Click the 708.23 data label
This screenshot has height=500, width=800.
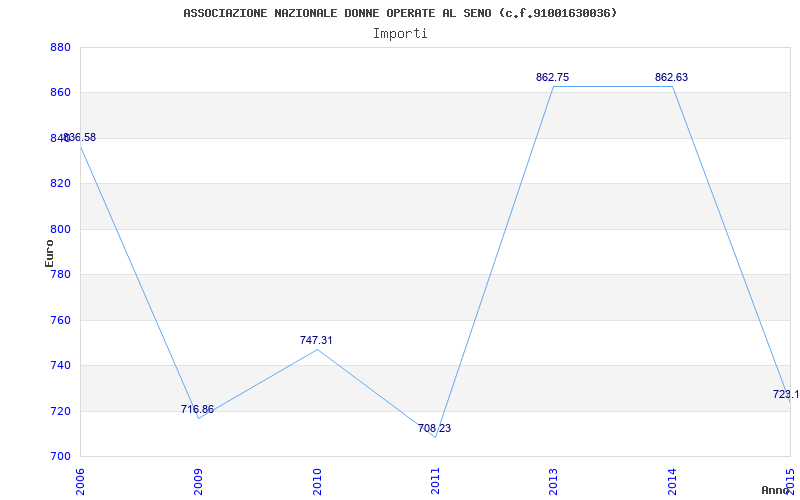[434, 429]
